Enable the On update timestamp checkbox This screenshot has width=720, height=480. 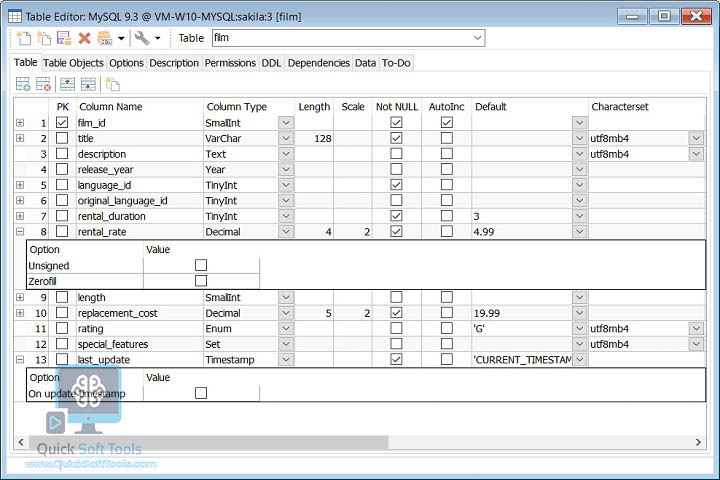201,393
